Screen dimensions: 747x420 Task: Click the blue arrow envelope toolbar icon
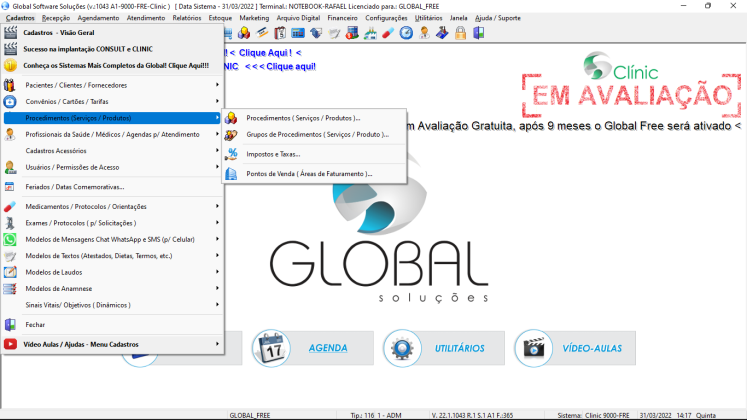pos(316,33)
